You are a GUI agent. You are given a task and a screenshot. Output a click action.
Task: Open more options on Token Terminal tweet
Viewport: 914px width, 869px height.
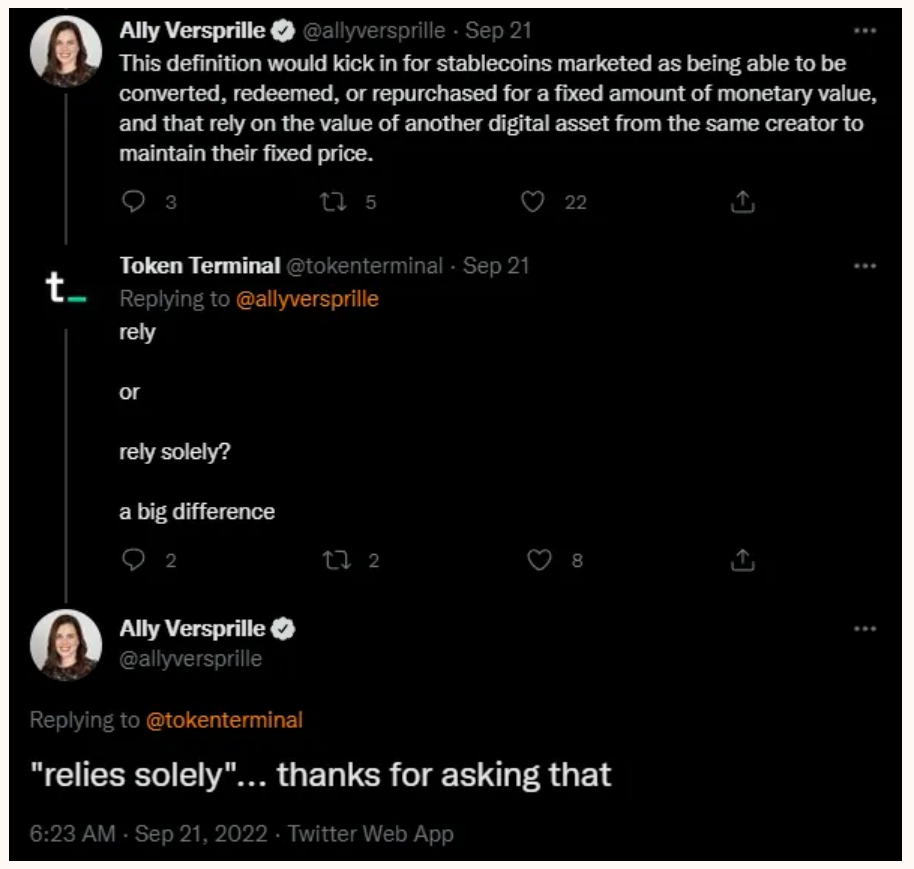[x=866, y=266]
